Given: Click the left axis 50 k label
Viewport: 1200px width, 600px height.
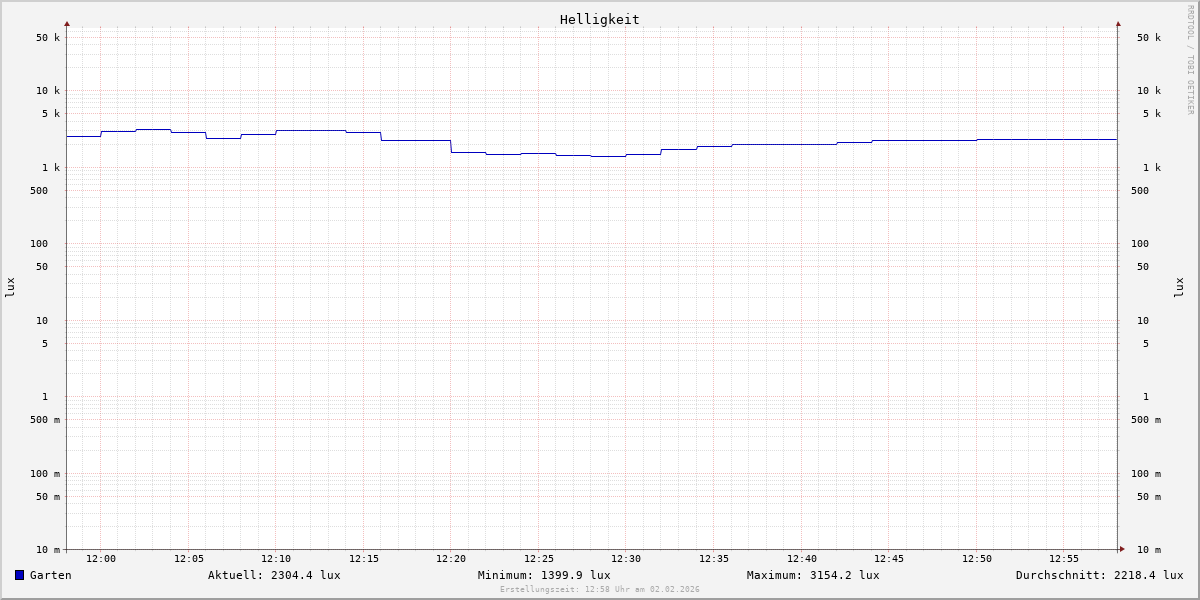Looking at the screenshot, I should (48, 38).
